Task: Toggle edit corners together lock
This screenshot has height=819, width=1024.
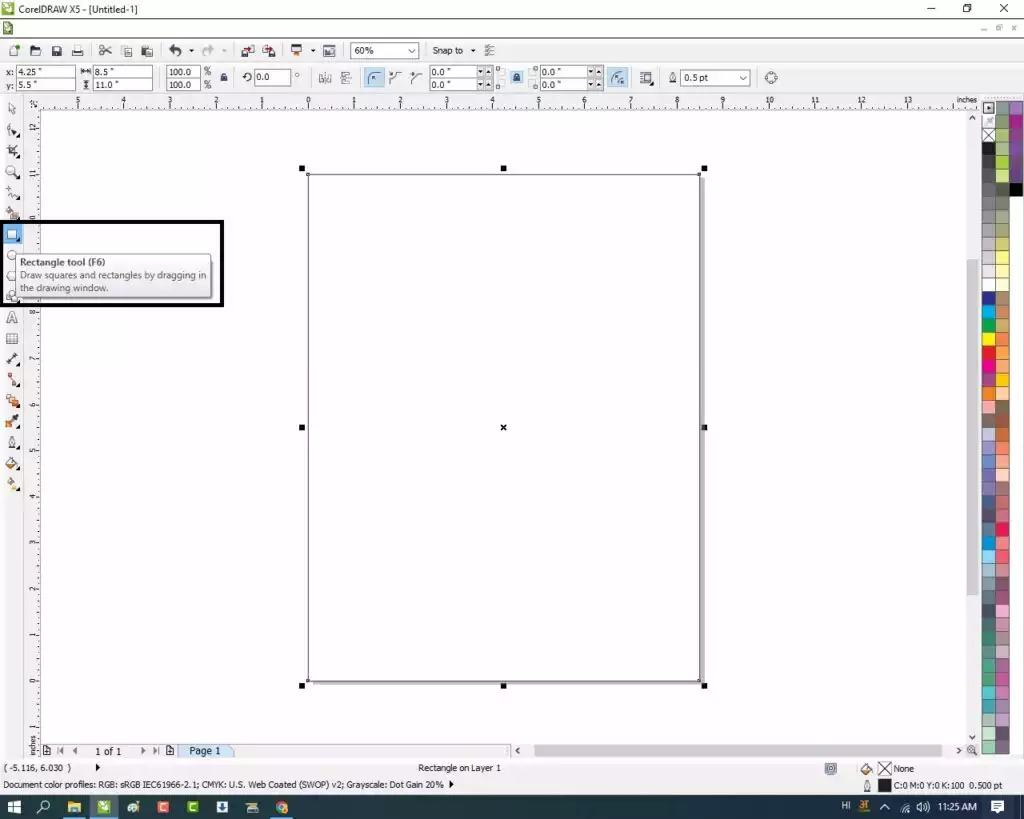Action: click(516, 78)
